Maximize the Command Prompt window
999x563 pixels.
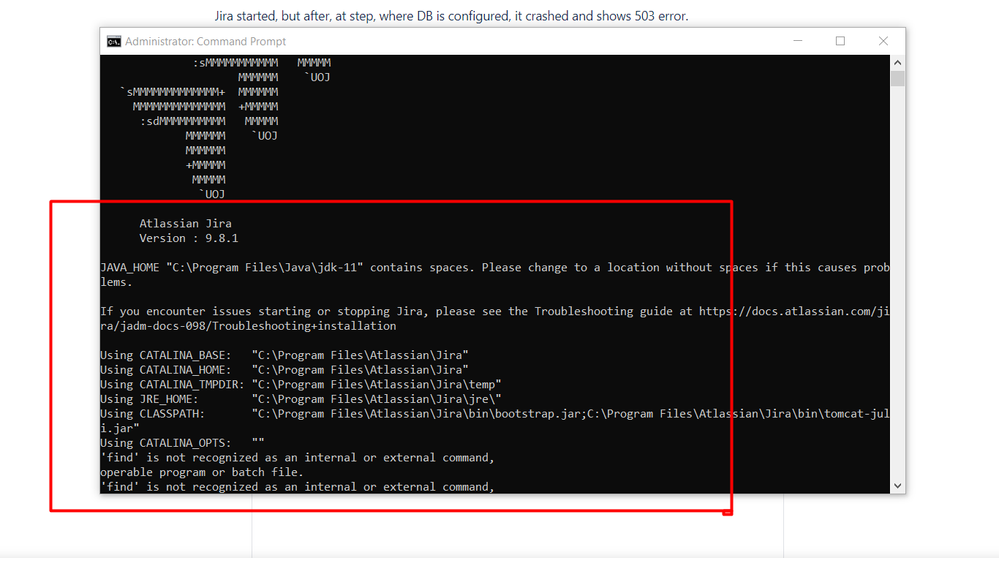click(x=840, y=41)
